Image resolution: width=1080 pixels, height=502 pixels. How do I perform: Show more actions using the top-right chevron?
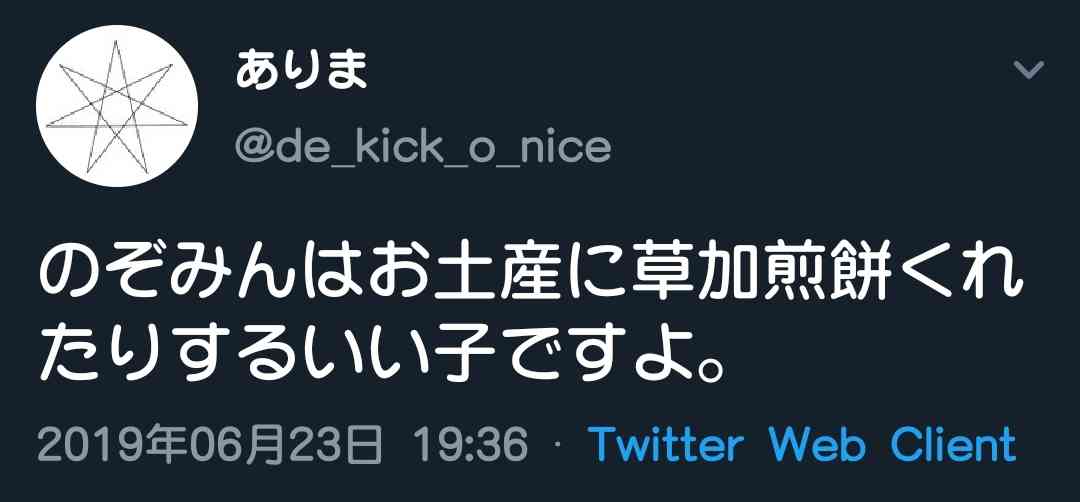(1030, 70)
